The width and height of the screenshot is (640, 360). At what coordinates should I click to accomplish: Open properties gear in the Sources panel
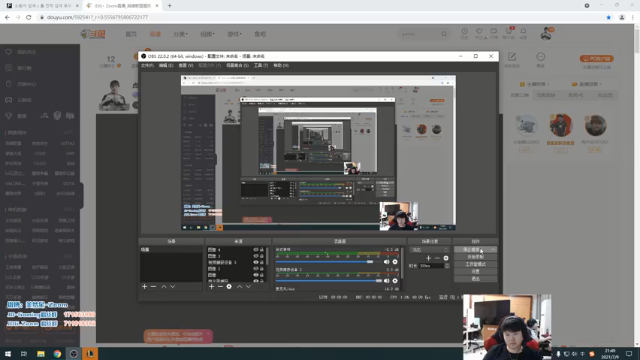229,287
